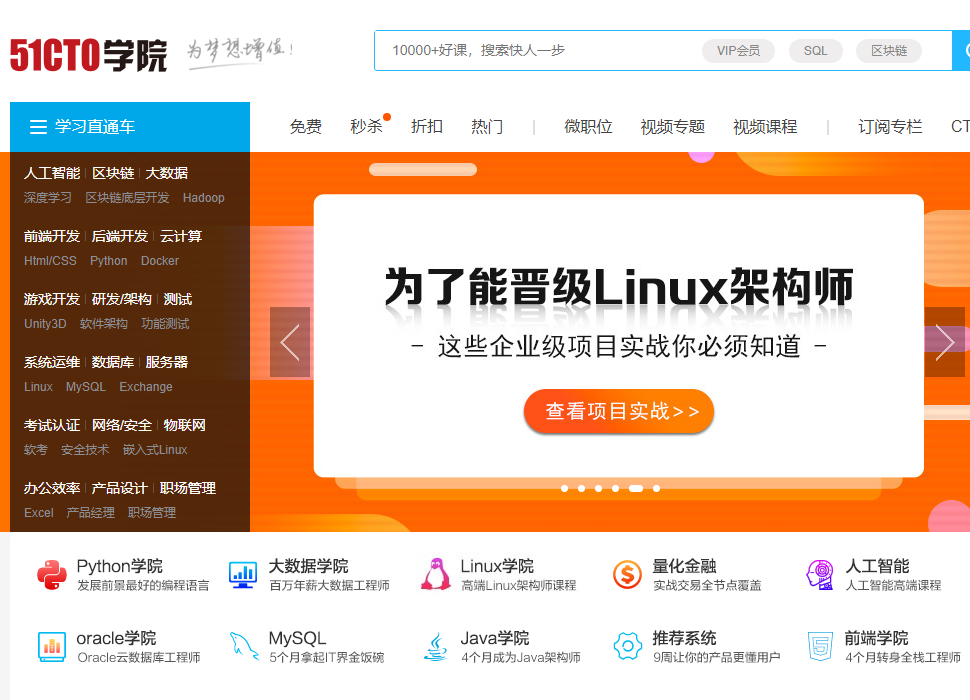Image resolution: width=970 pixels, height=700 pixels.
Task: Click the 量化金融 dollar coin icon
Action: coord(627,574)
